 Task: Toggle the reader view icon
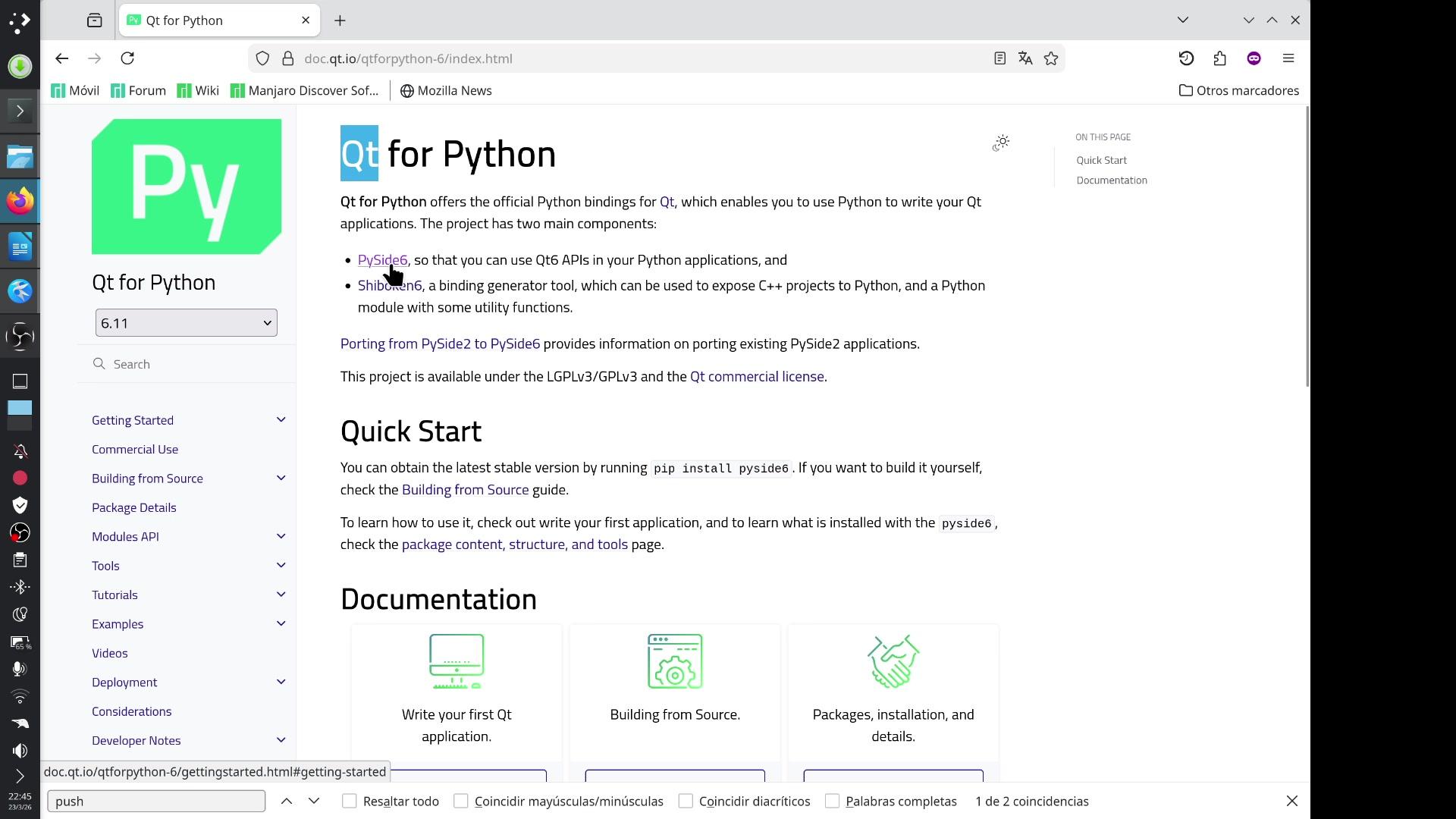[x=999, y=58]
